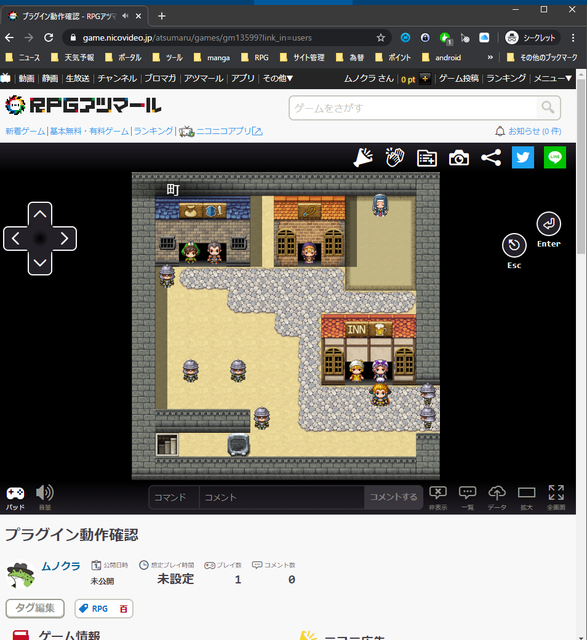Image resolution: width=587 pixels, height=640 pixels.
Task: Mute the tab via the speaker icon
Action: tap(125, 16)
